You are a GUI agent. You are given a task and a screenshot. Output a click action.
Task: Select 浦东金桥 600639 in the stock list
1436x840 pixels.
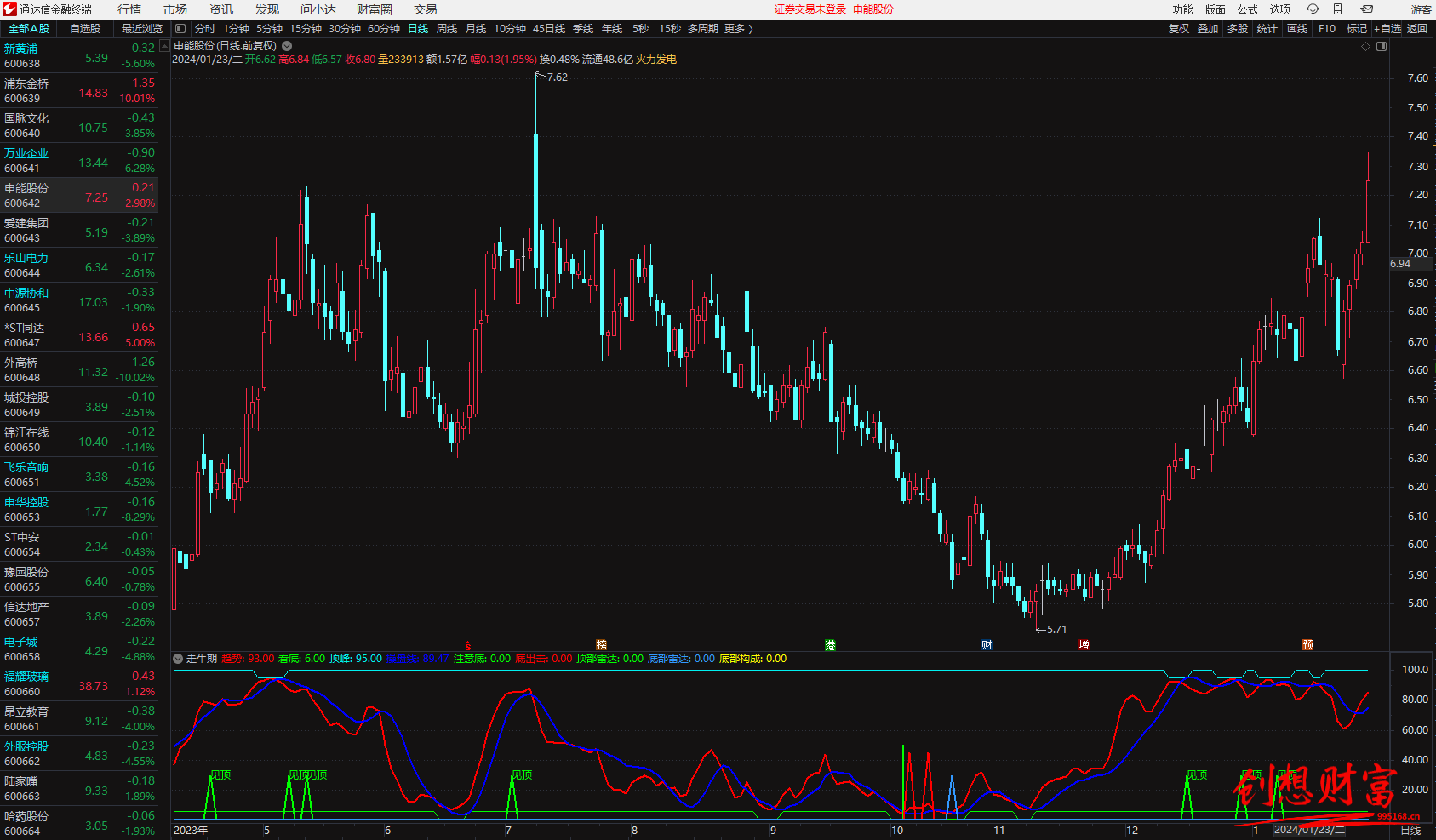[79, 90]
